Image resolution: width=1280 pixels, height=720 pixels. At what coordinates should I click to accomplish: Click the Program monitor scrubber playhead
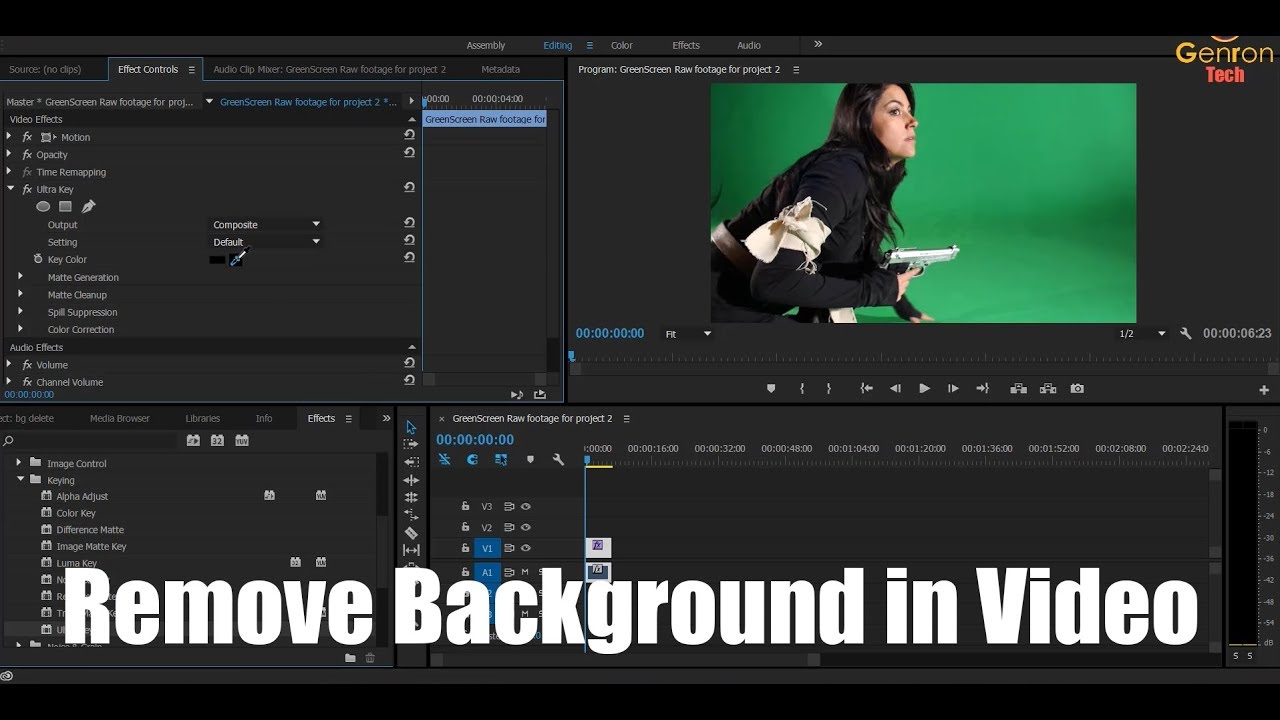click(x=572, y=355)
